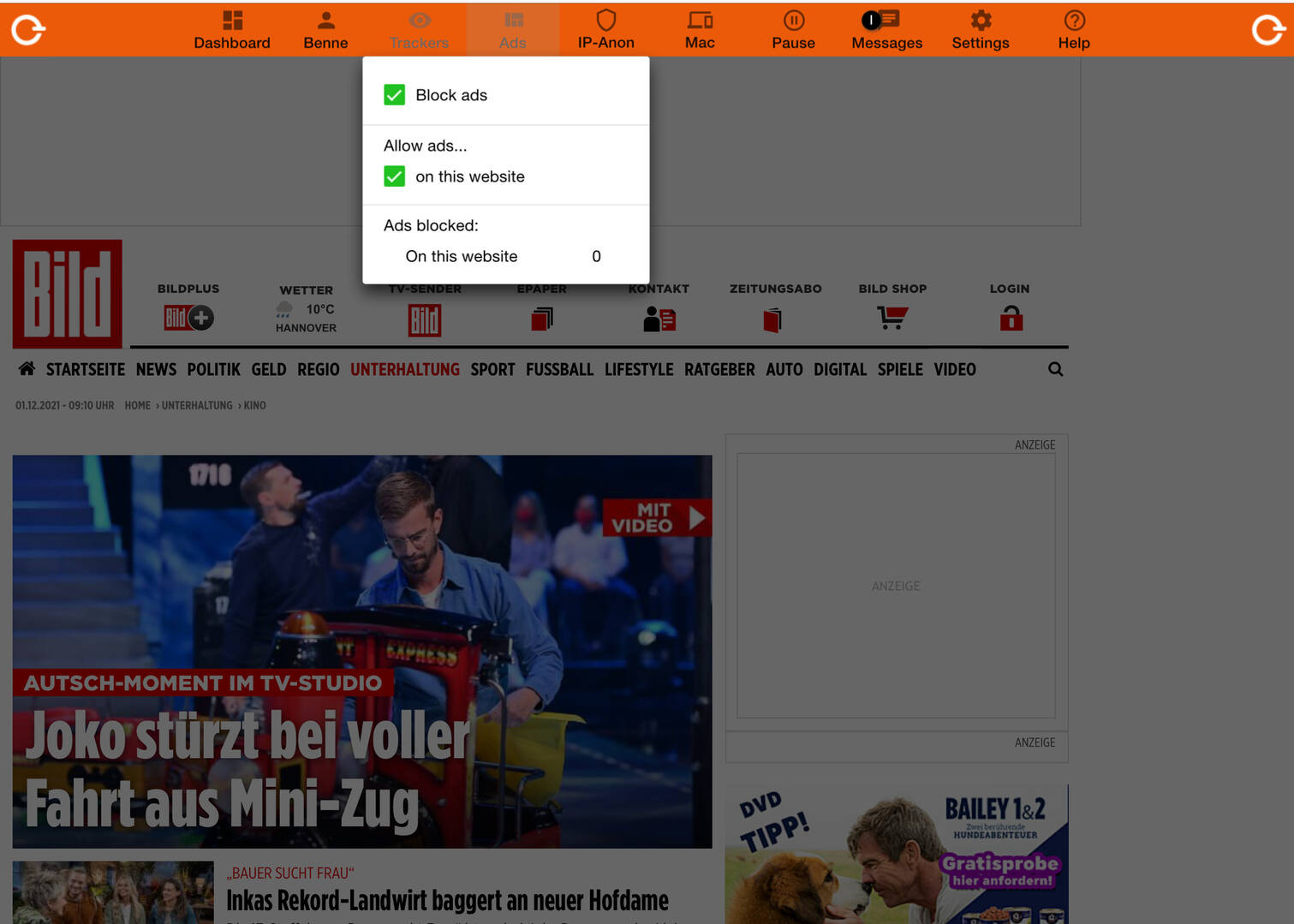1294x924 pixels.
Task: Click the Kino breadcrumb link
Action: point(254,406)
